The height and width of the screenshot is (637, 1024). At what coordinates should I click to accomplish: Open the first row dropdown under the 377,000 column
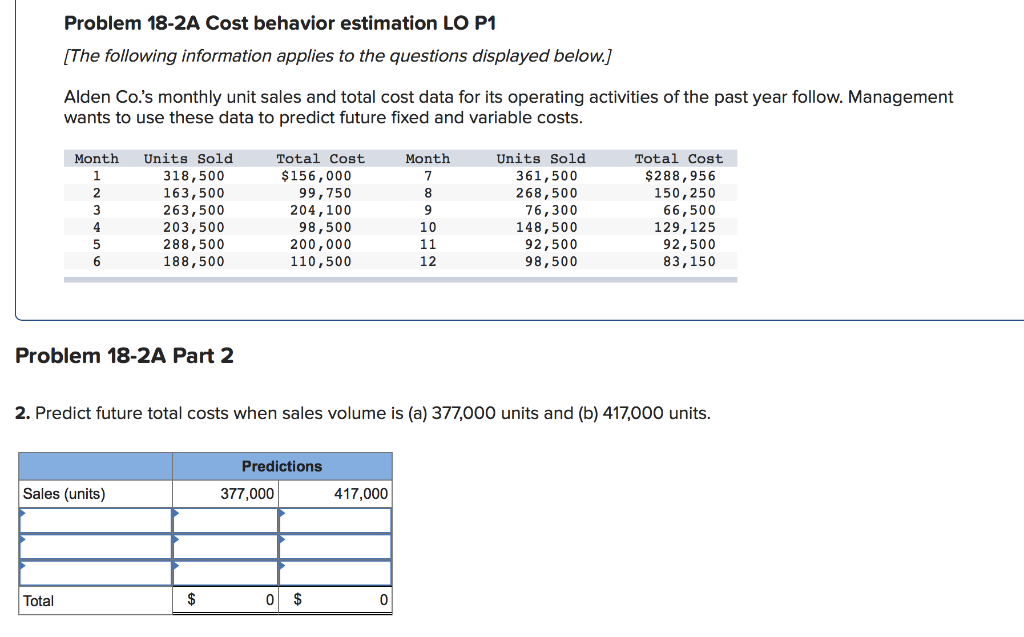tap(225, 520)
